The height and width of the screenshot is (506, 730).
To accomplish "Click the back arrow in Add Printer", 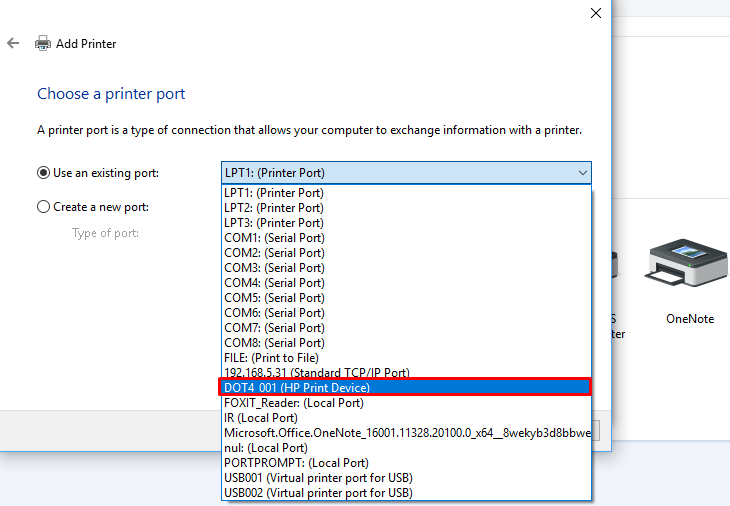I will [13, 44].
